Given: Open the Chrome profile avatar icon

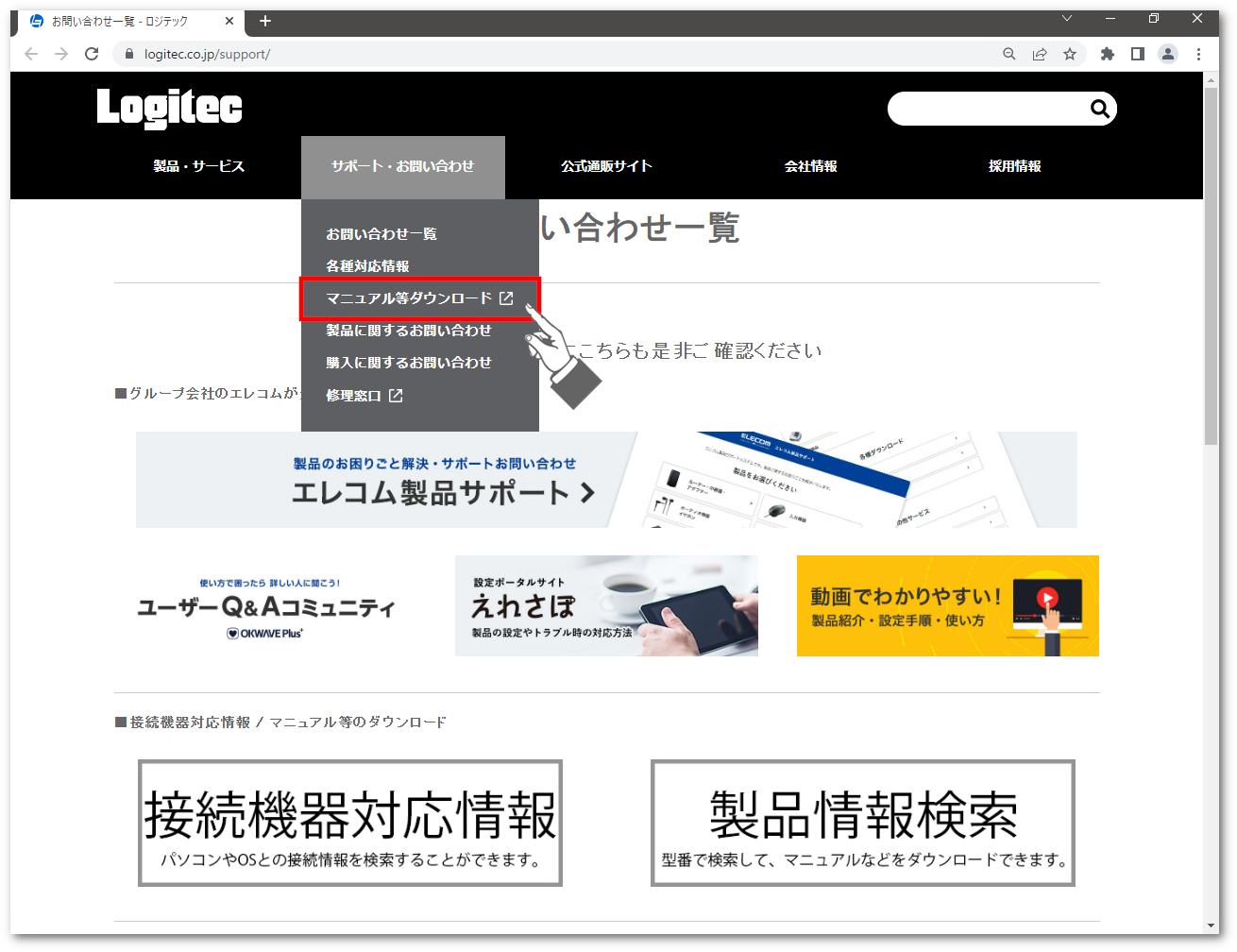Looking at the screenshot, I should (1168, 54).
